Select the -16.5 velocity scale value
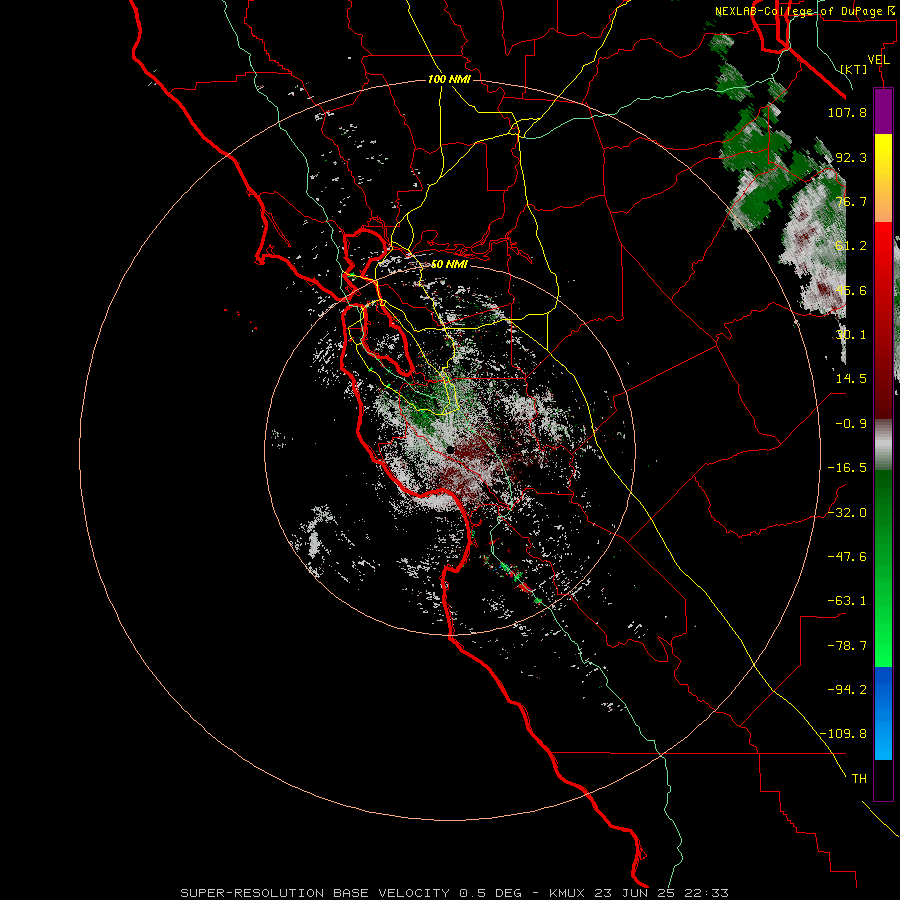900x900 pixels. (847, 468)
